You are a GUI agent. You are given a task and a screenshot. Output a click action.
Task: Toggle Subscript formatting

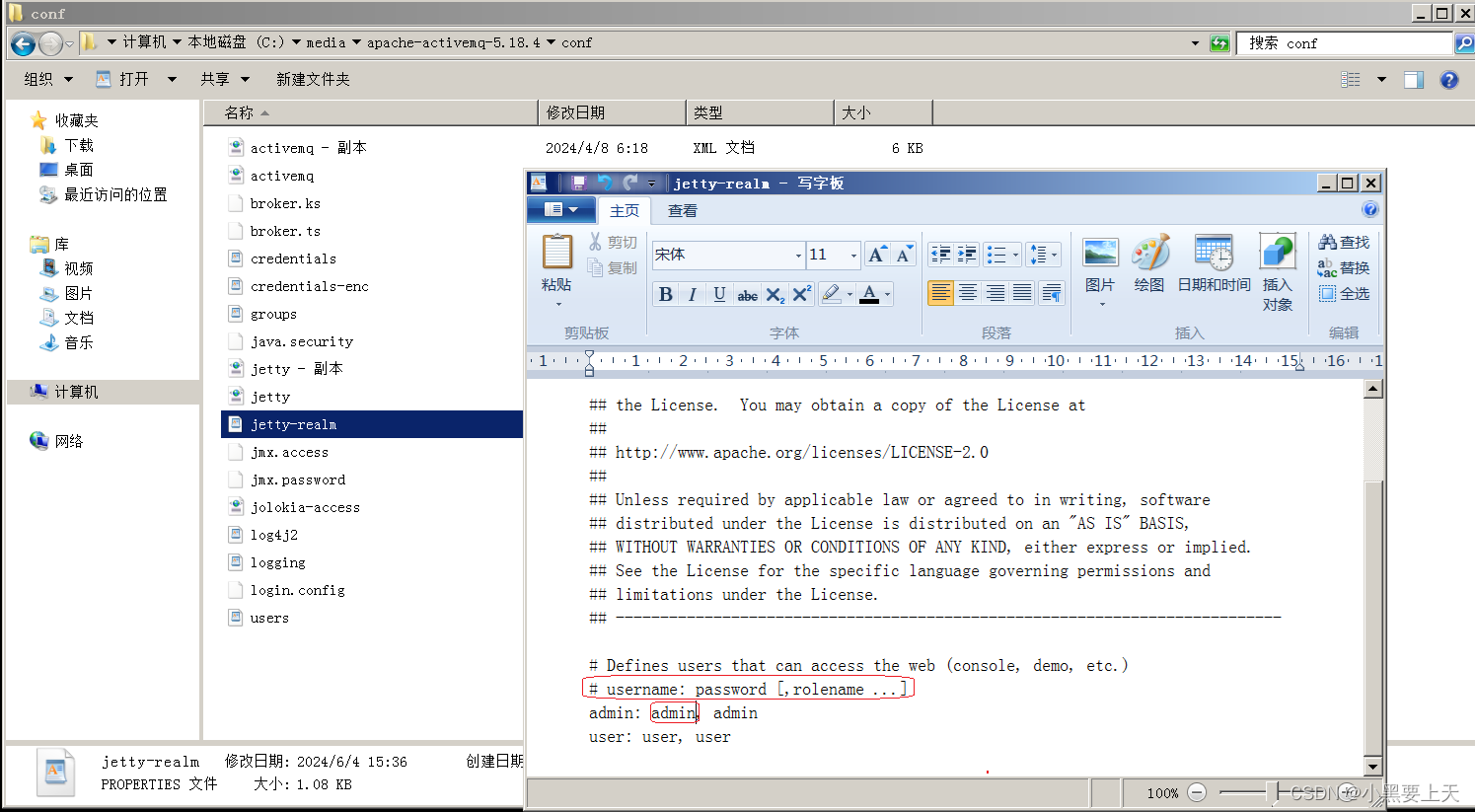click(x=775, y=294)
